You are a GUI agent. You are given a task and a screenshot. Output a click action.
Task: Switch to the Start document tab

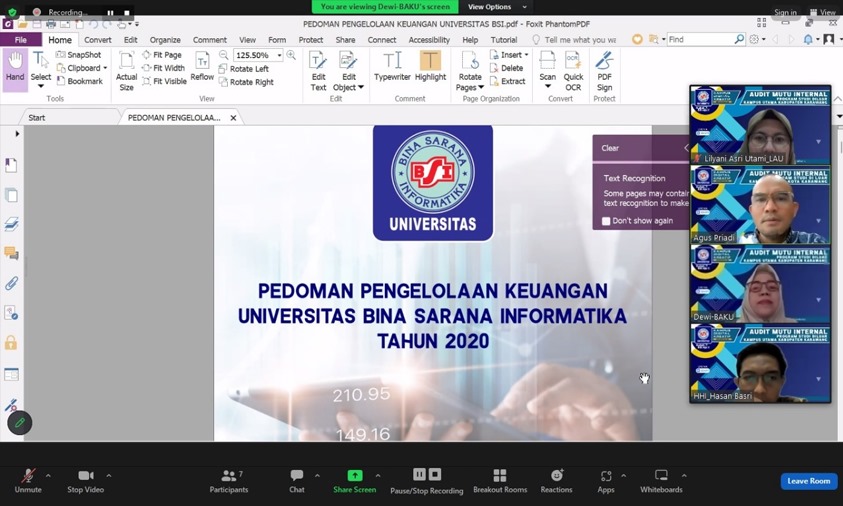[37, 118]
